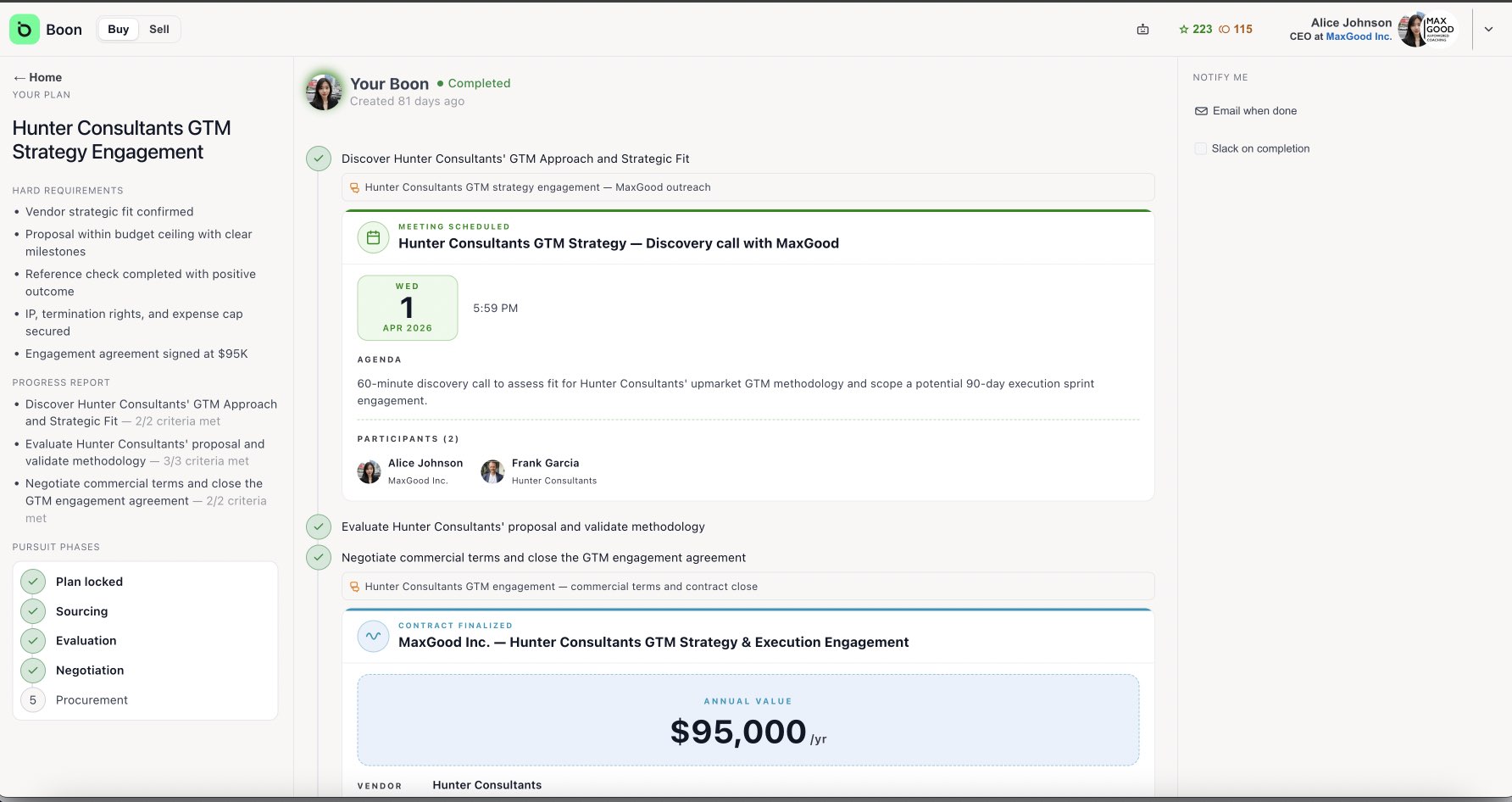
Task: Expand the Evaluate Hunter Consultants' proposal step
Action: [x=523, y=526]
